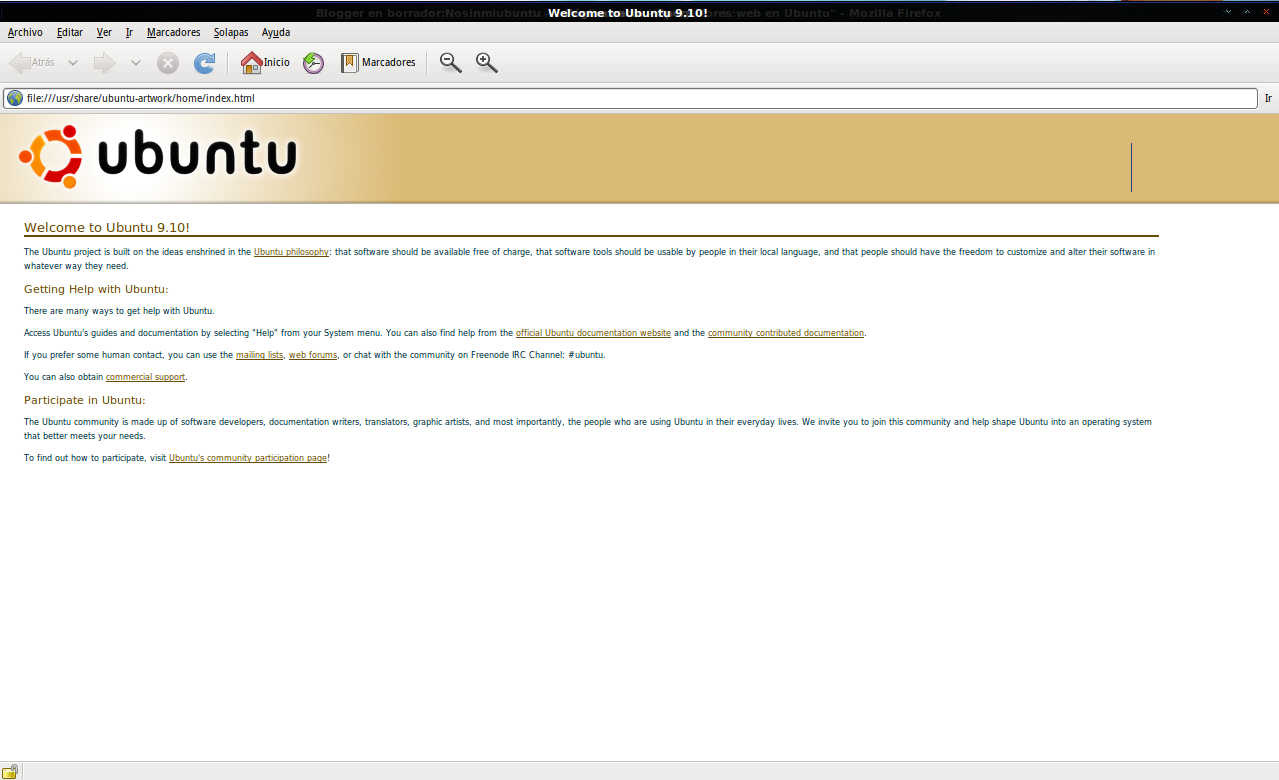Screen dimensions: 1279x780
Task: Open the history clock icon
Action: 314,63
